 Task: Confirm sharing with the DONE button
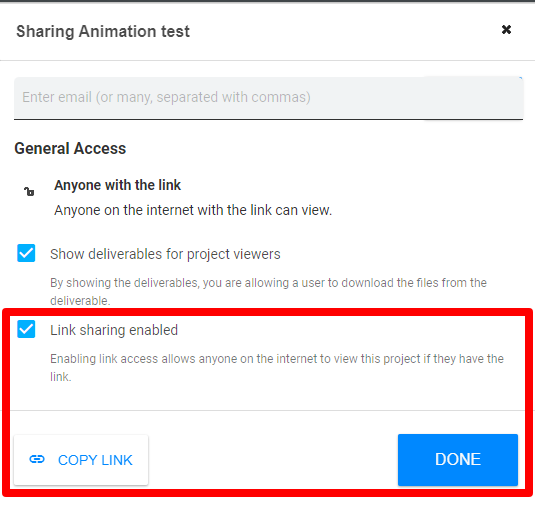pos(458,460)
